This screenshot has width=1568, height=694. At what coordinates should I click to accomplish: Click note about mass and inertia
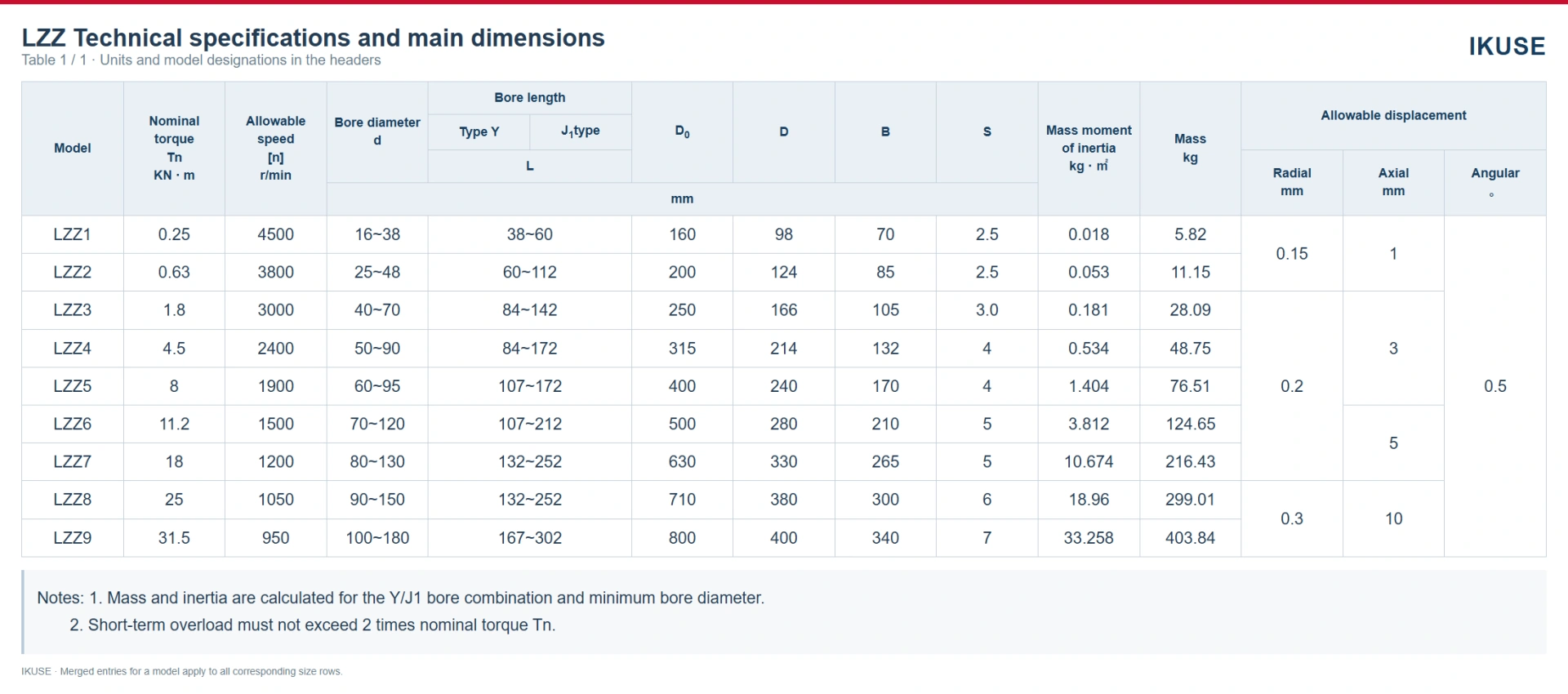click(401, 598)
